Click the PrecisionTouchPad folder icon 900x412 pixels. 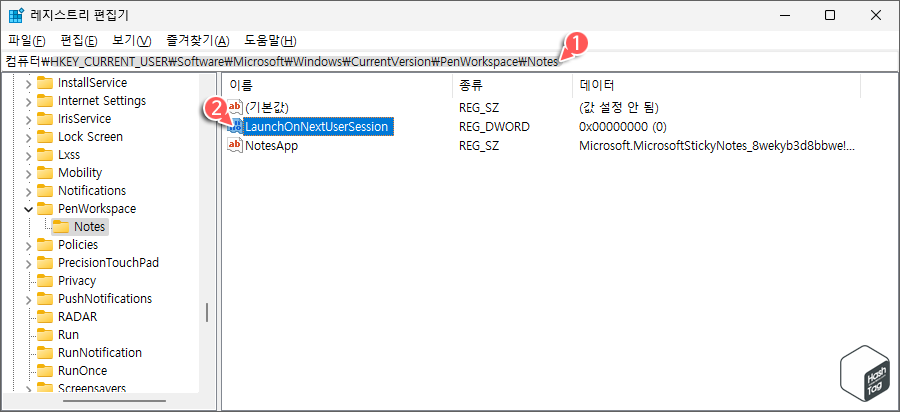(45, 263)
